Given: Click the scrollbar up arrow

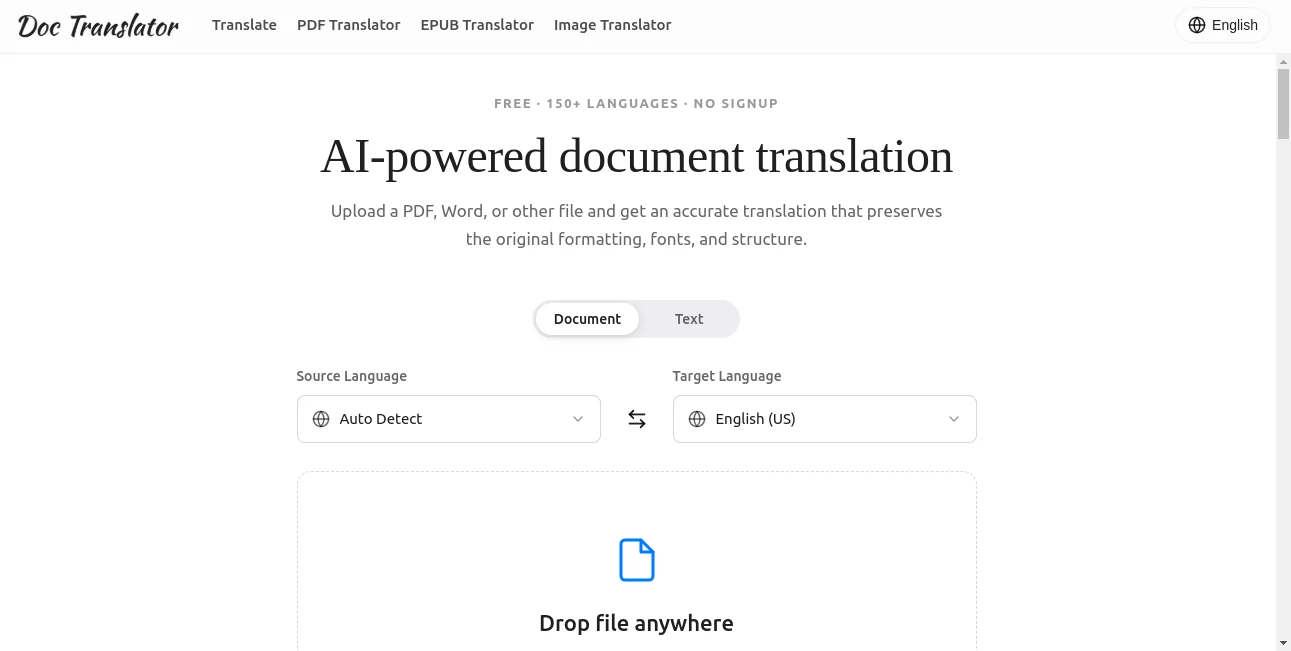Looking at the screenshot, I should click(1284, 62).
